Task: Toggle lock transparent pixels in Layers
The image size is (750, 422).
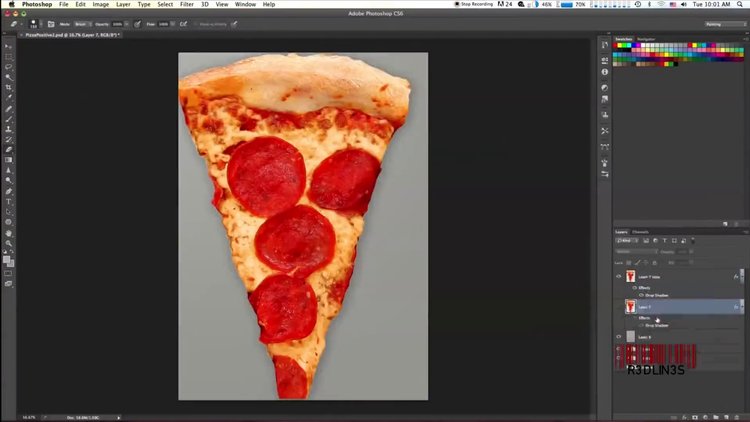Action: click(x=629, y=263)
